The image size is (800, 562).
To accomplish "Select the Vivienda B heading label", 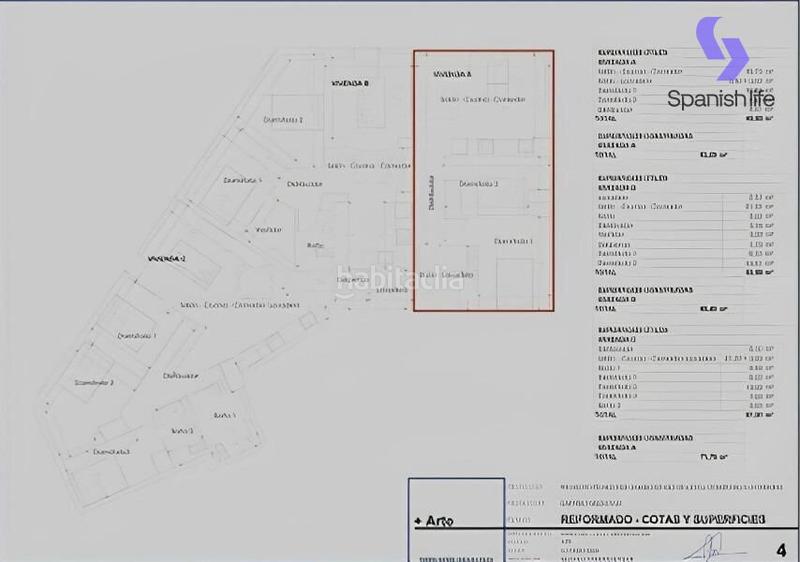I will (350, 83).
